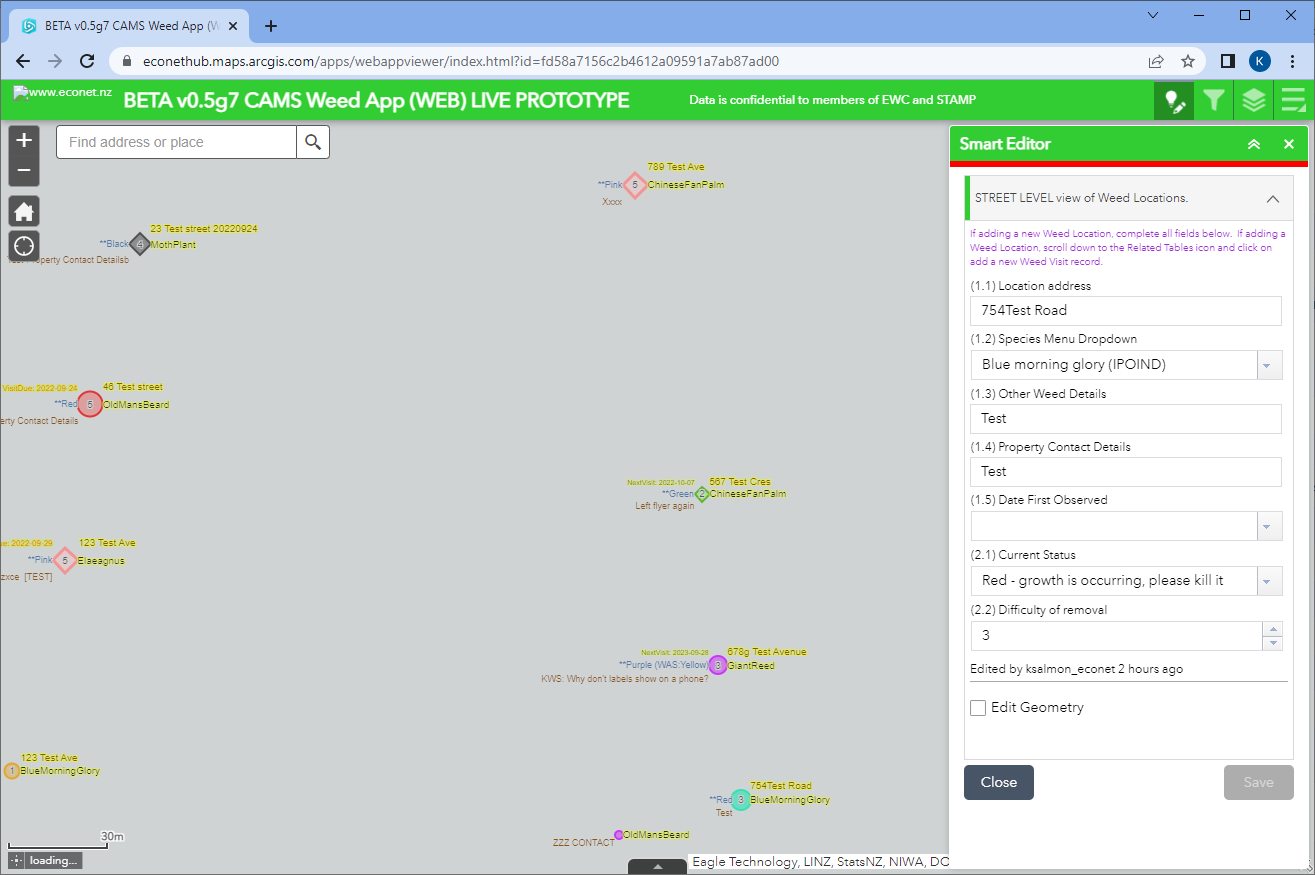Zoom in with the plus icon
Image resolution: width=1315 pixels, height=875 pixels.
pos(23,139)
